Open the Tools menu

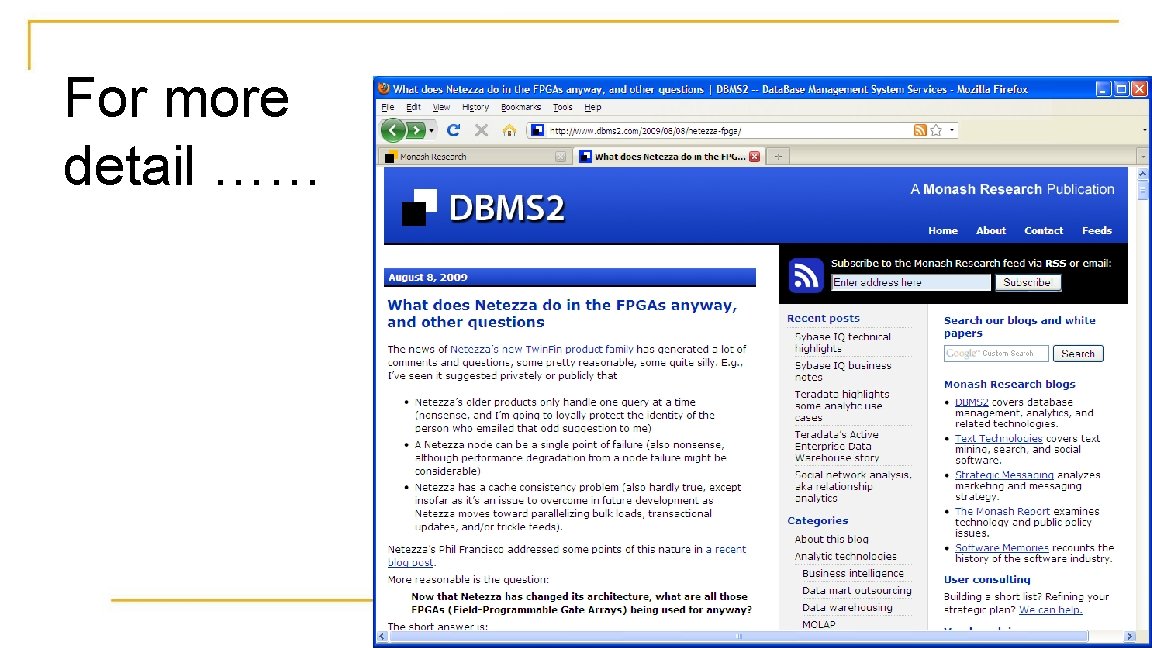[563, 107]
